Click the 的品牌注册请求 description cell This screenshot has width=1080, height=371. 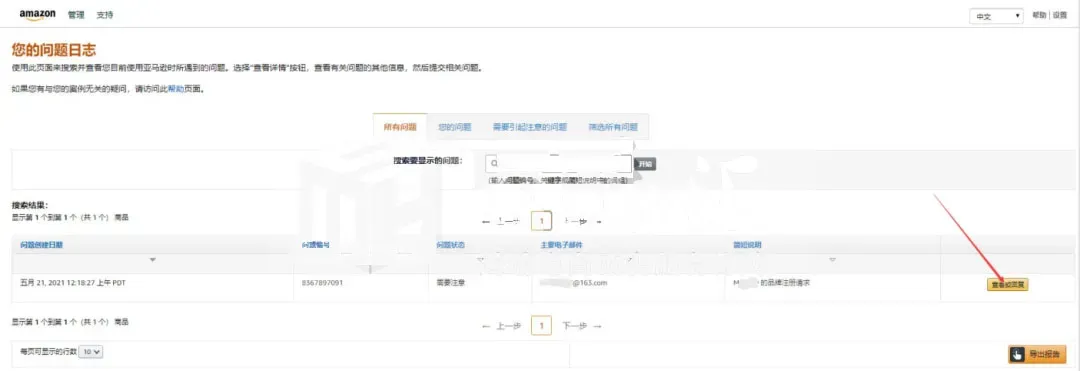pos(771,283)
